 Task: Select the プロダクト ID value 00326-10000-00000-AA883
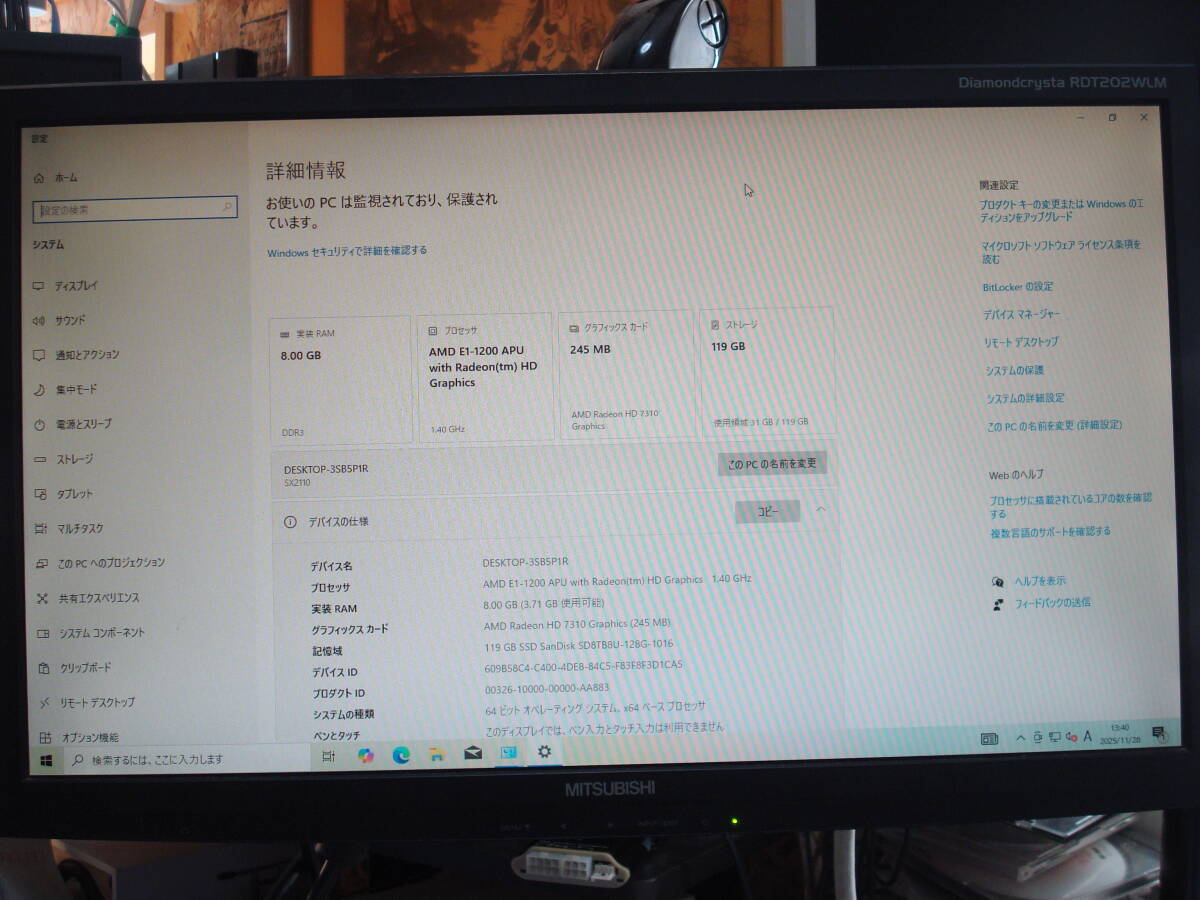tap(546, 688)
